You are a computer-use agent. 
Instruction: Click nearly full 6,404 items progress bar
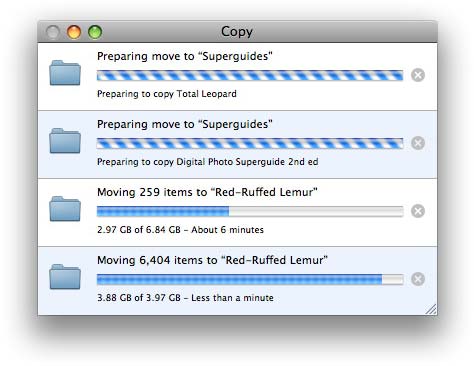tap(250, 279)
